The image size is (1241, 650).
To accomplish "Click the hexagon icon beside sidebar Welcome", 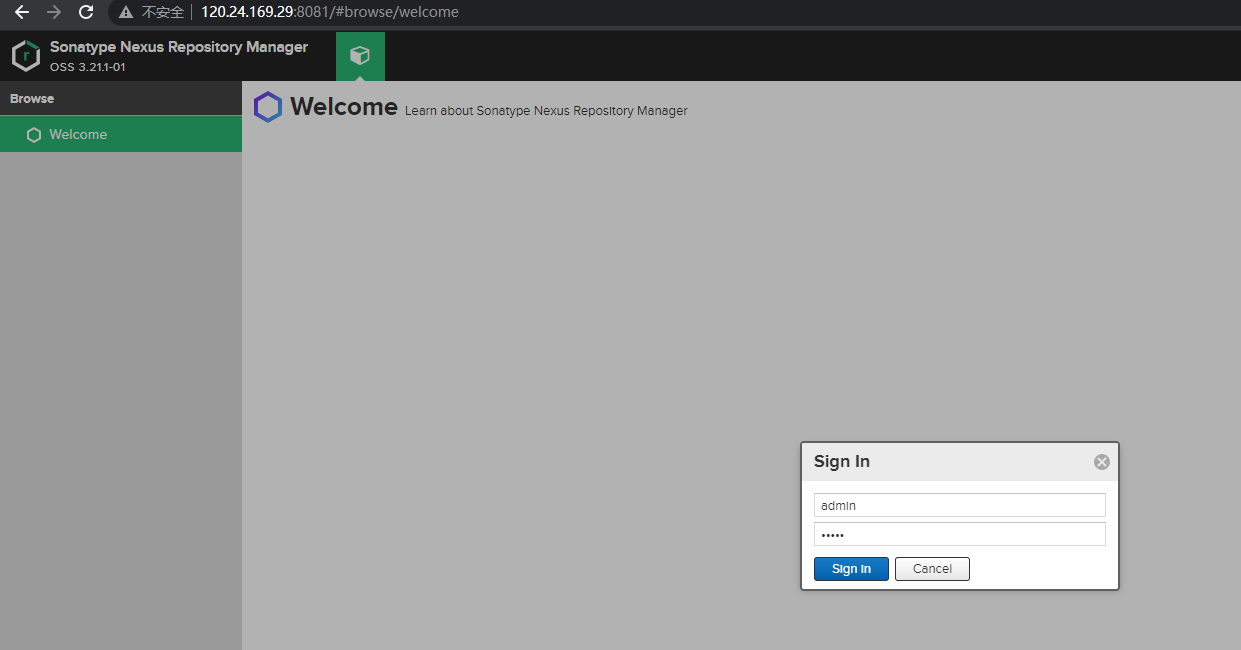I will pos(34,134).
